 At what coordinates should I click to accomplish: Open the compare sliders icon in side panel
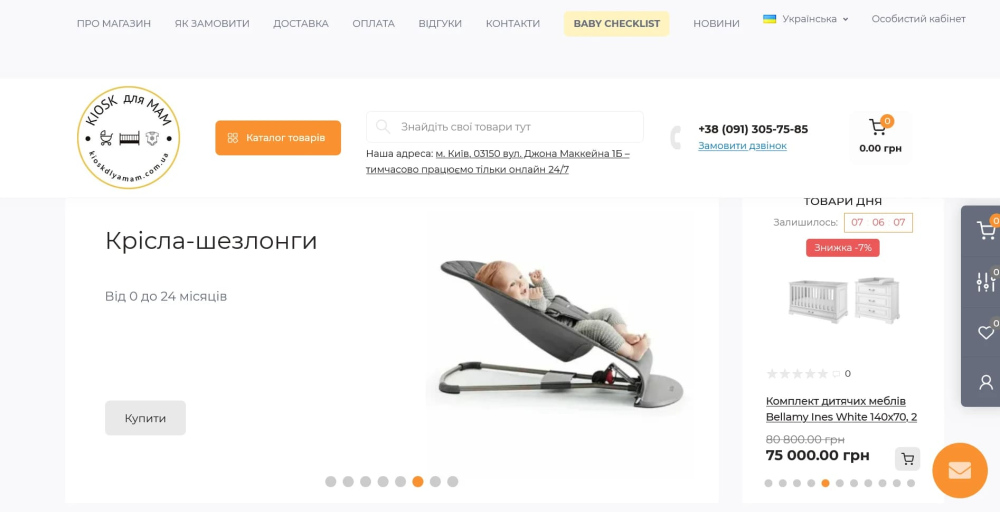986,282
